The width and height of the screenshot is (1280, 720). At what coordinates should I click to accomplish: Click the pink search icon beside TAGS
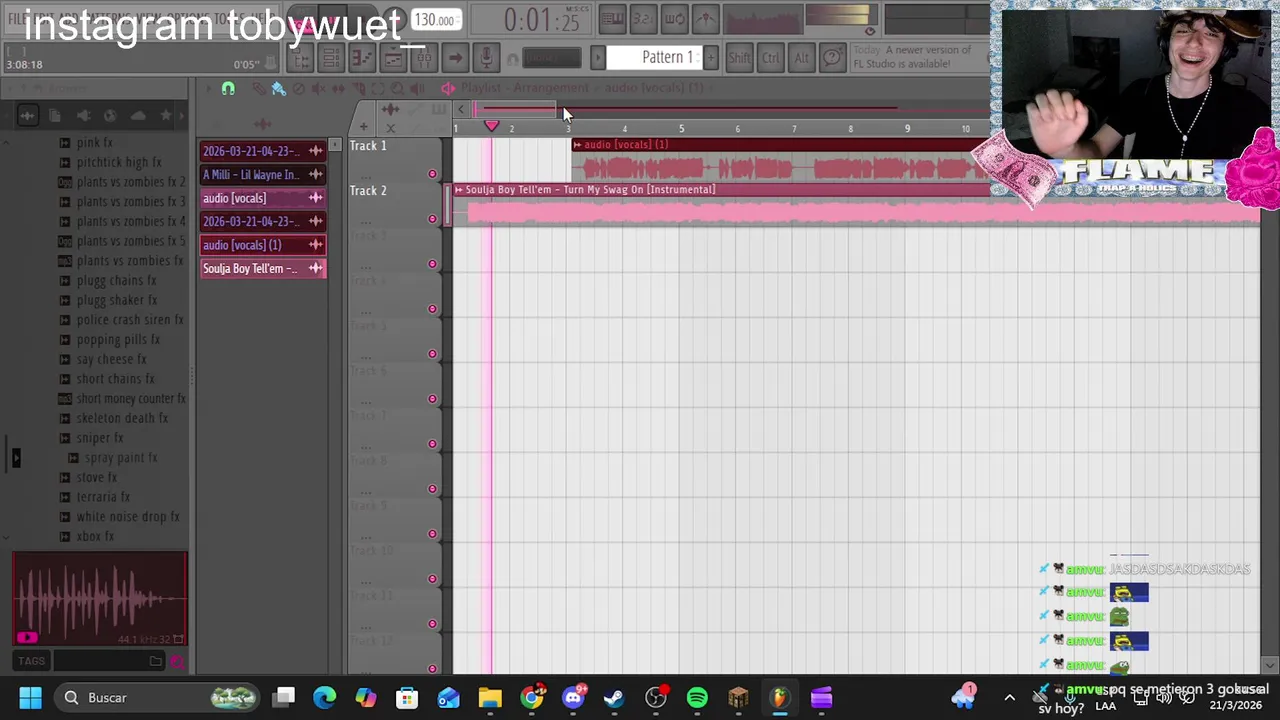[x=177, y=661]
